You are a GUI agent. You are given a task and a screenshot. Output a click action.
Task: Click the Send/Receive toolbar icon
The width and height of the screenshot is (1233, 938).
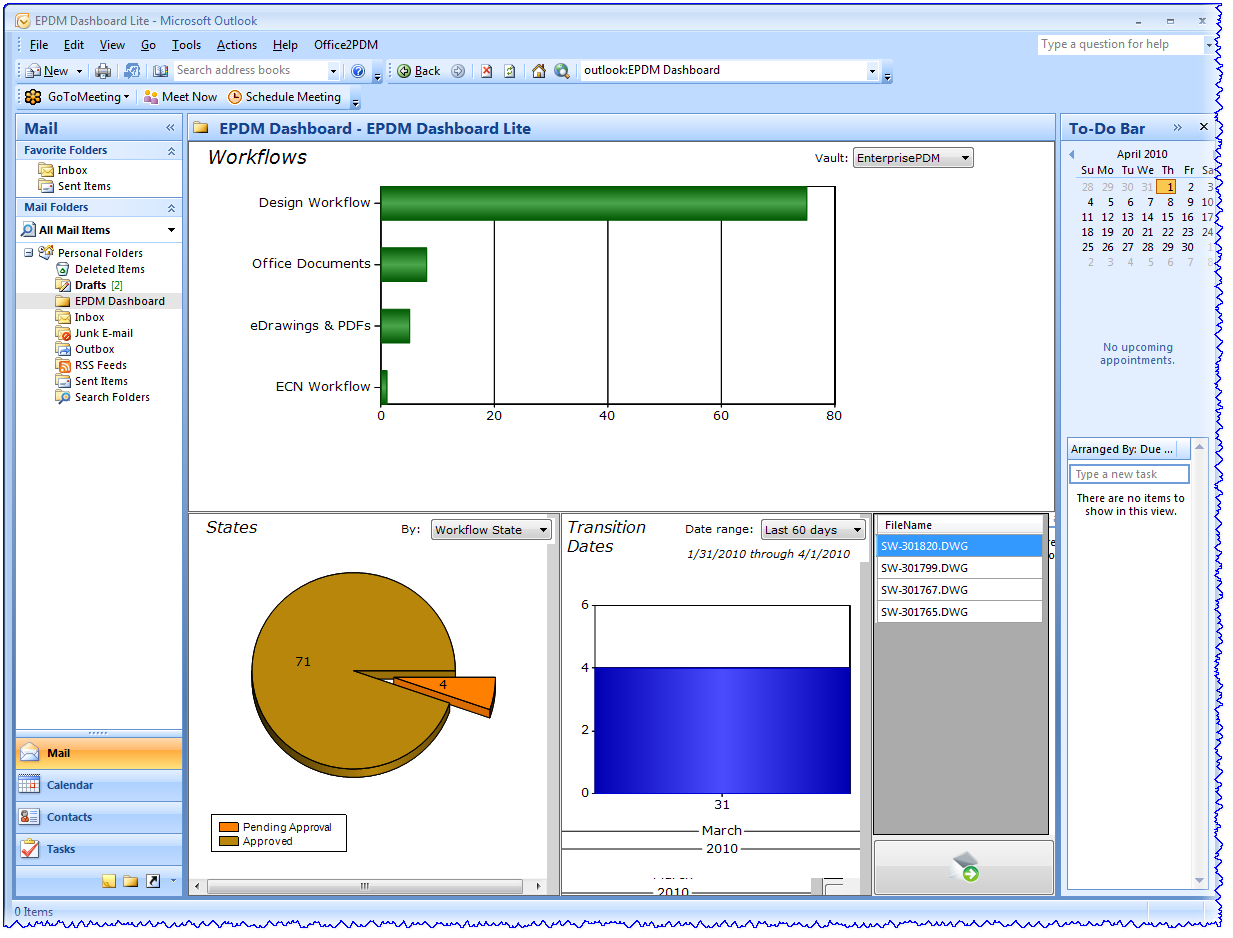tap(131, 71)
